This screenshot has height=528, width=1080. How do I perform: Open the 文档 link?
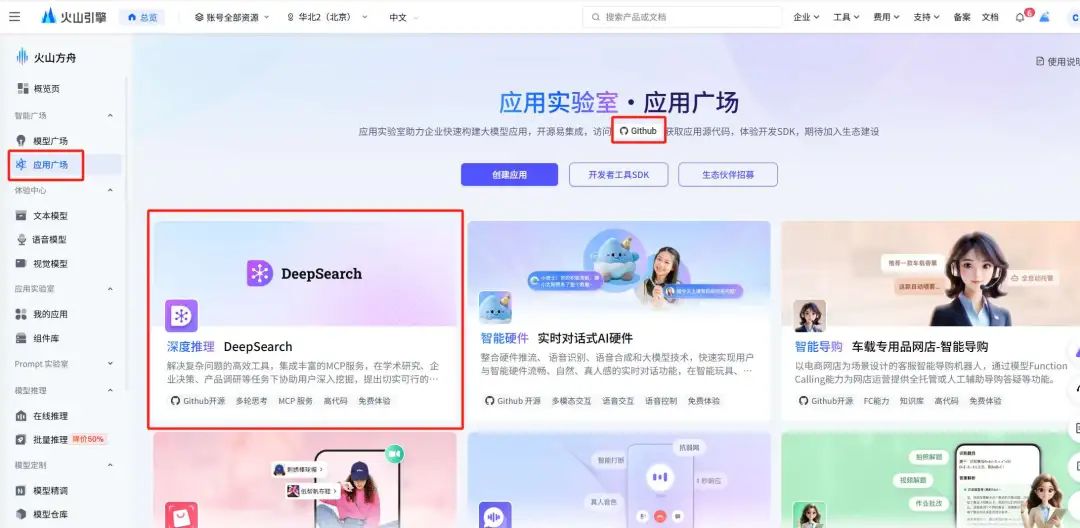990,17
